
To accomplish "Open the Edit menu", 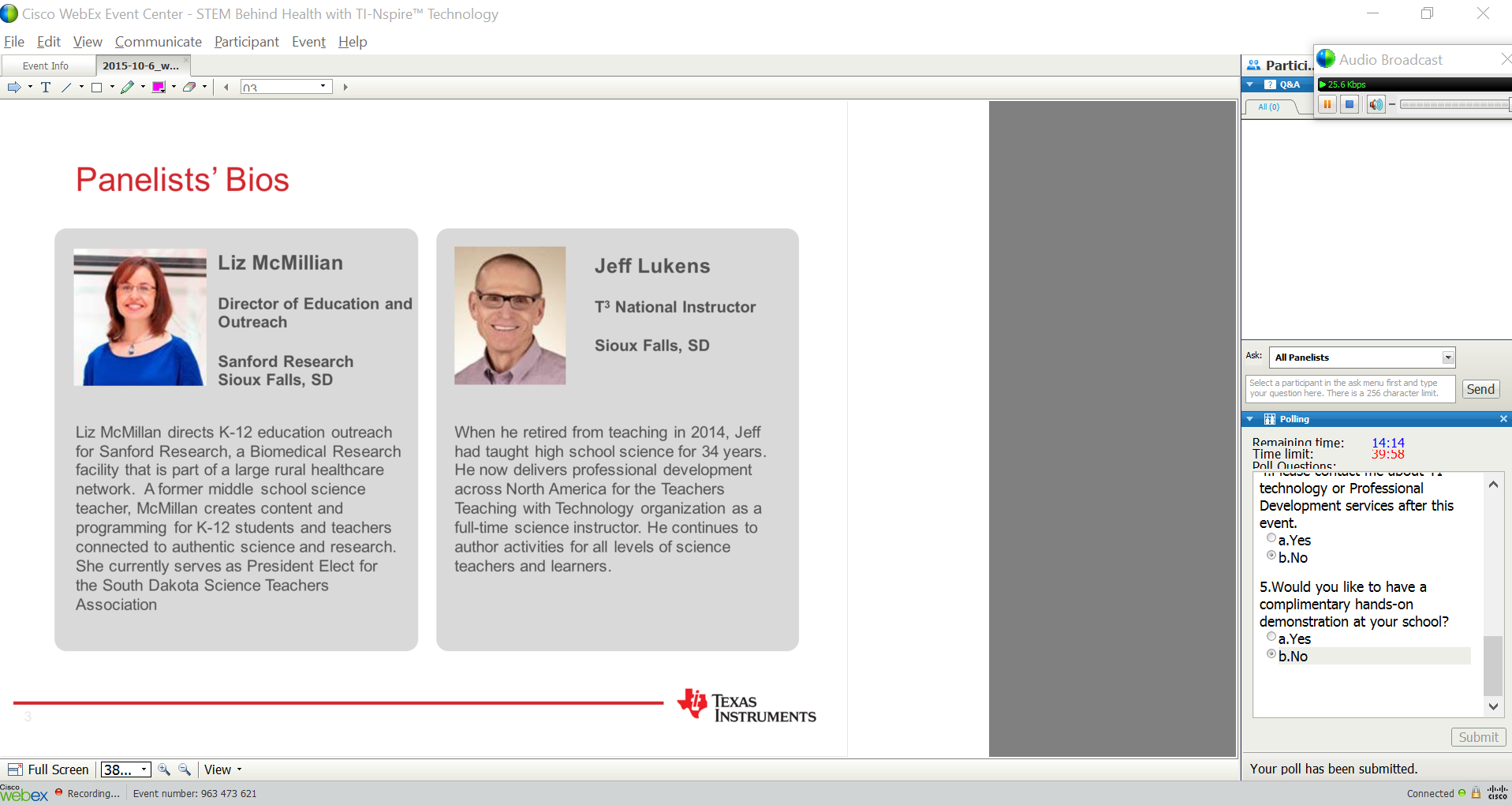I will (49, 42).
